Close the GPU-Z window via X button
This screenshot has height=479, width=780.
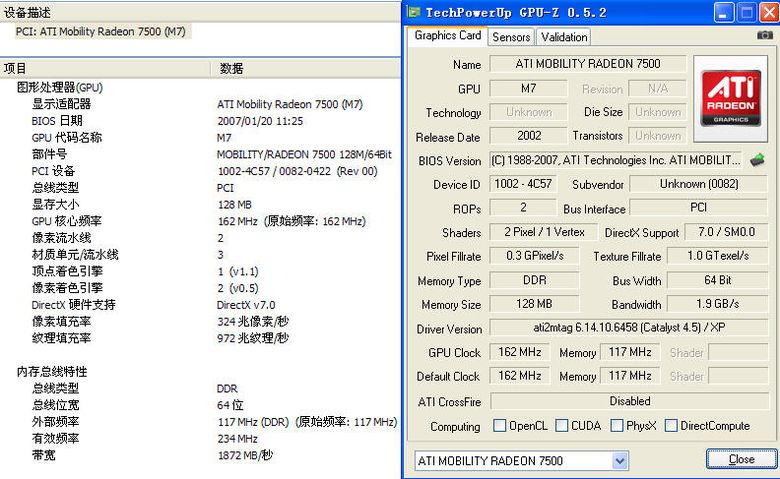(x=769, y=12)
